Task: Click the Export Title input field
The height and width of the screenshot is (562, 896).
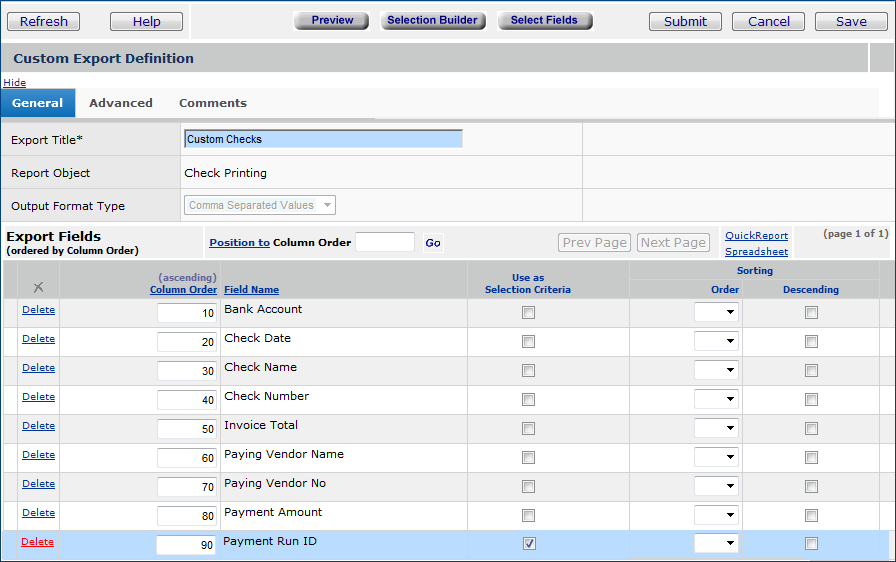Action: [x=323, y=140]
